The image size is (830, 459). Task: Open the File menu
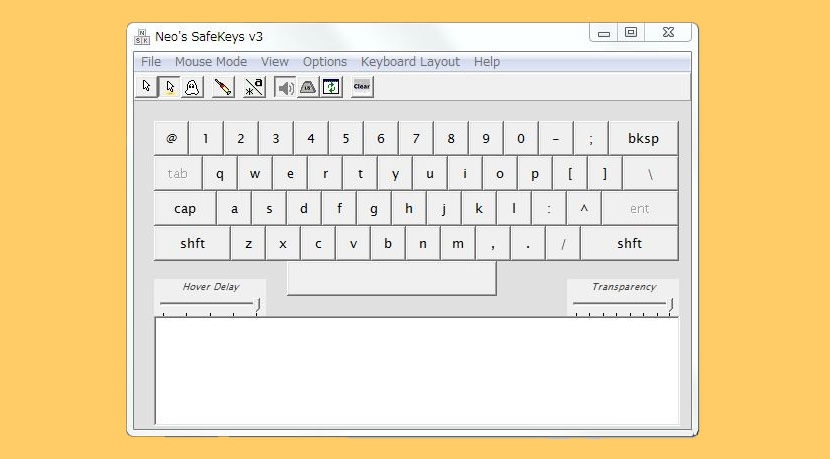pos(151,62)
